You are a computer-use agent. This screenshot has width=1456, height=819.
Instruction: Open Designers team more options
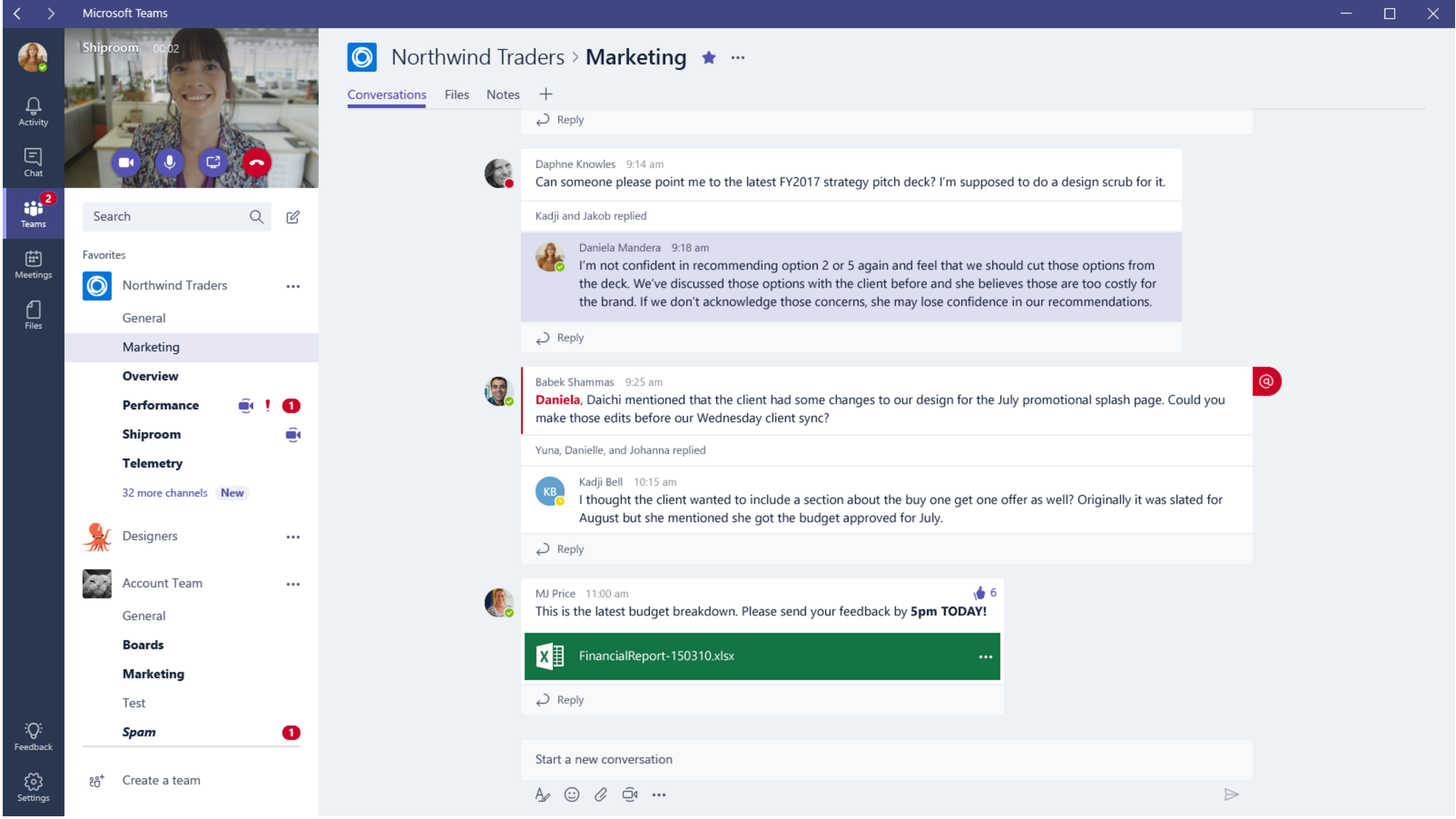click(x=293, y=537)
